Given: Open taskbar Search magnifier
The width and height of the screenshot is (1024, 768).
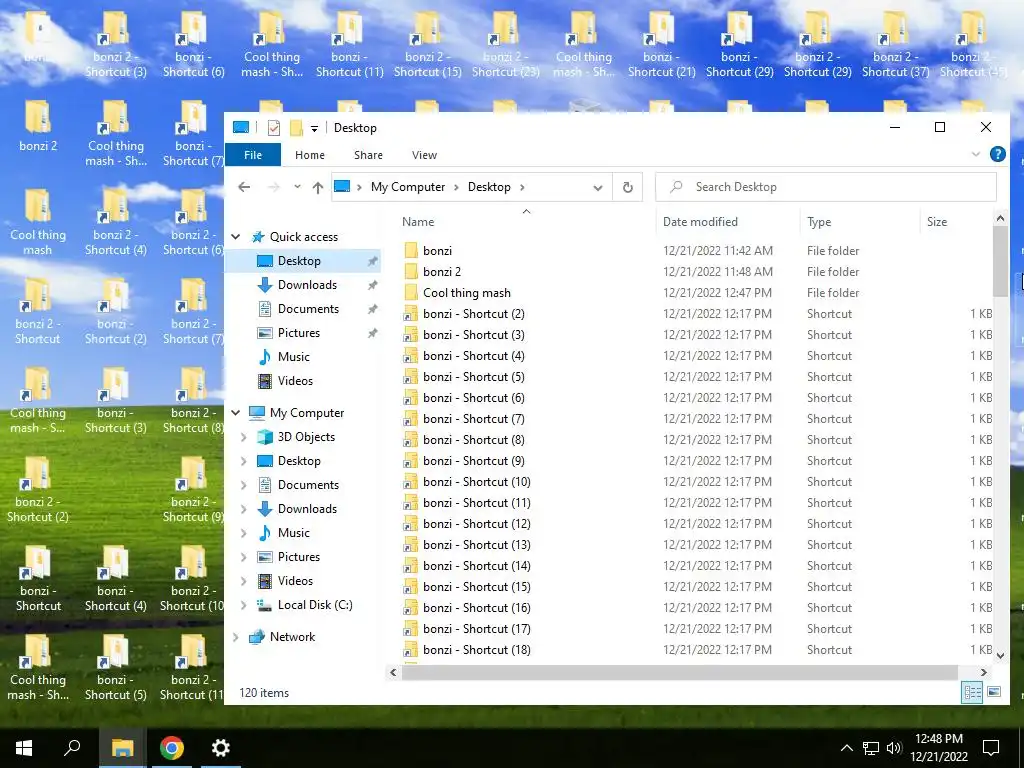Looking at the screenshot, I should [72, 748].
